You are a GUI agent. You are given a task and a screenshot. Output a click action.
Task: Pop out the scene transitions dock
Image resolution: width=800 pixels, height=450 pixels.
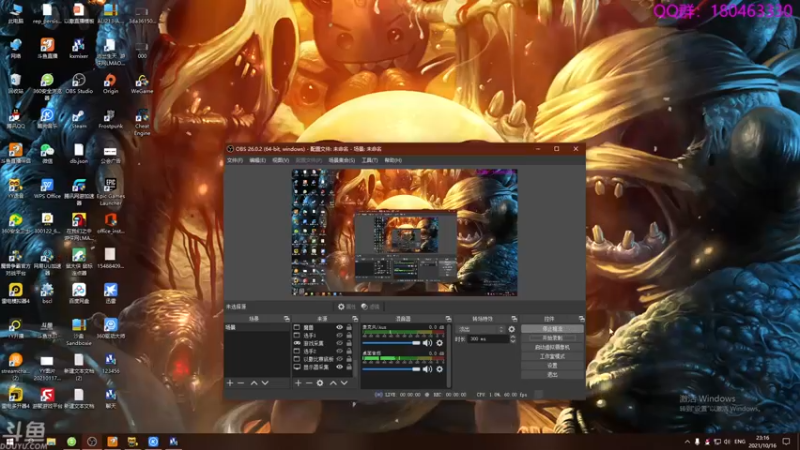point(514,318)
